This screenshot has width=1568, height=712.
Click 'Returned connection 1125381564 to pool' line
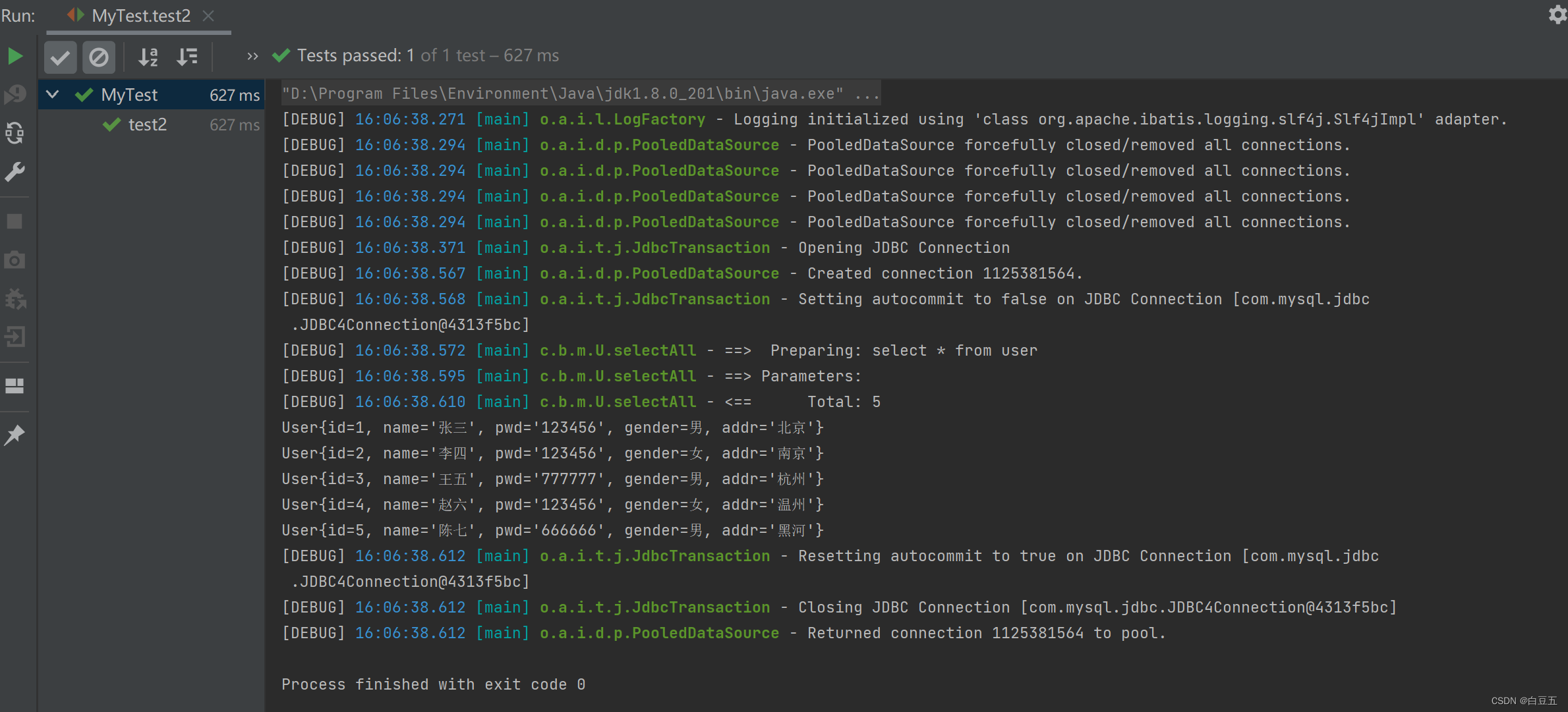coord(724,633)
